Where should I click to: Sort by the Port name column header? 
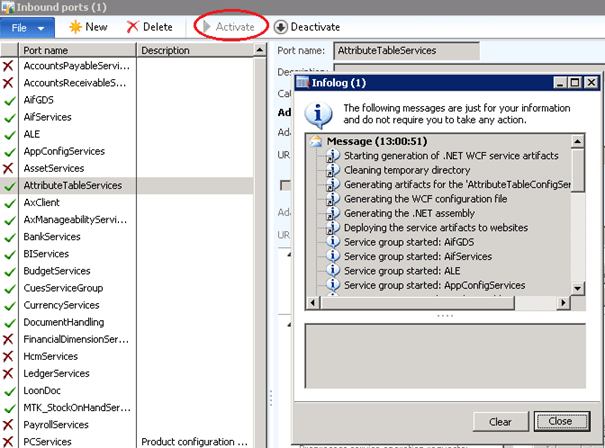[x=77, y=50]
